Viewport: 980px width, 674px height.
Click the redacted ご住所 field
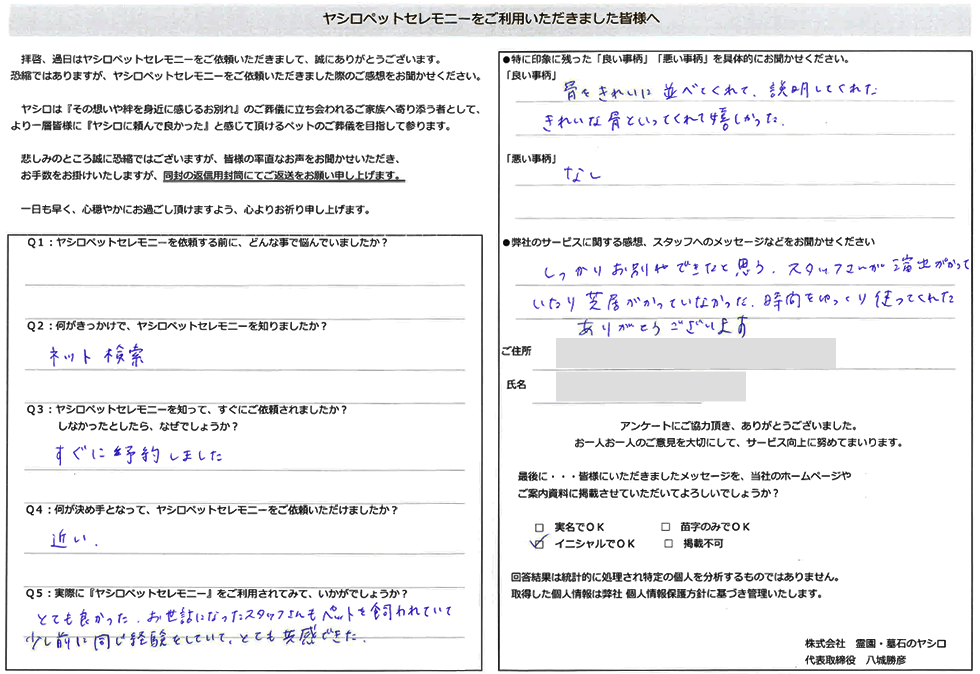pyautogui.click(x=695, y=352)
